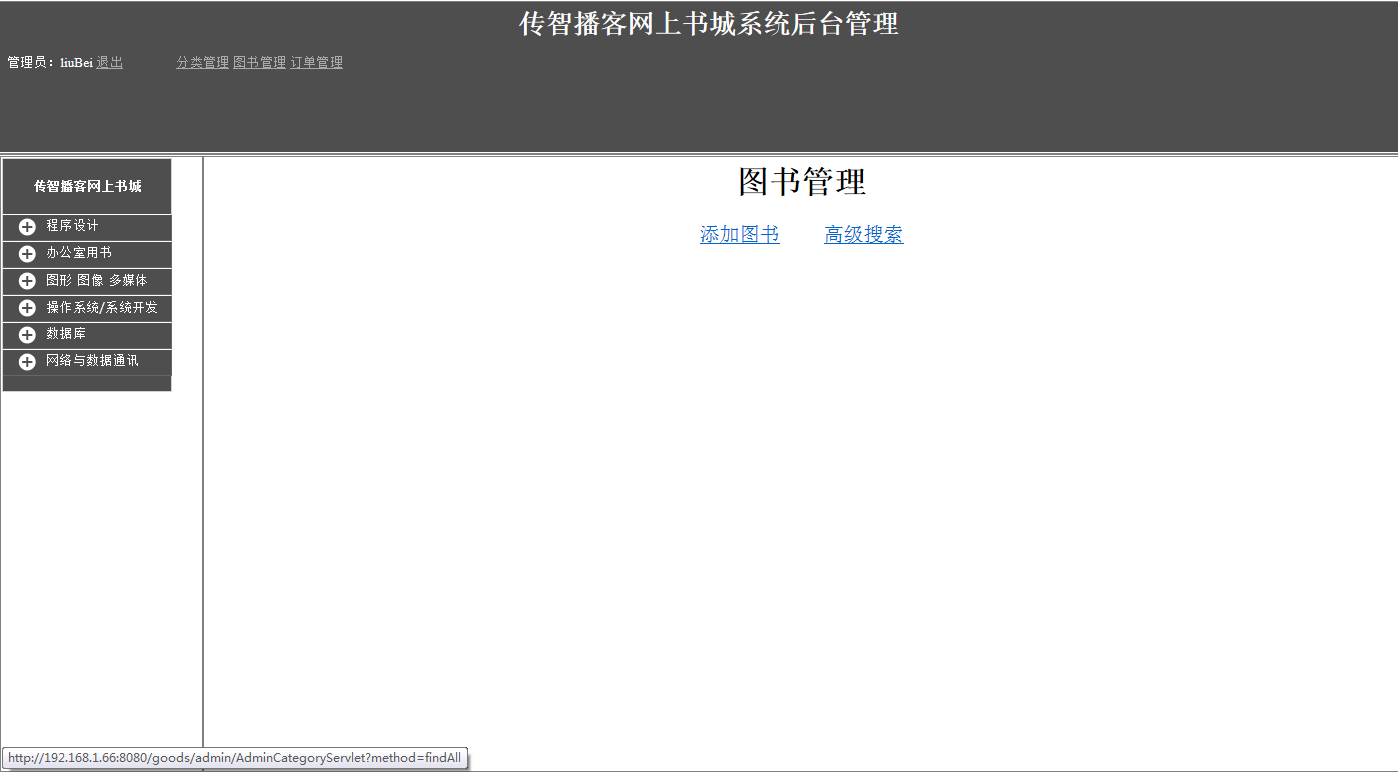Viewport: 1398px width, 772px height.
Task: Click the administrator name liuBei
Action: 77,63
